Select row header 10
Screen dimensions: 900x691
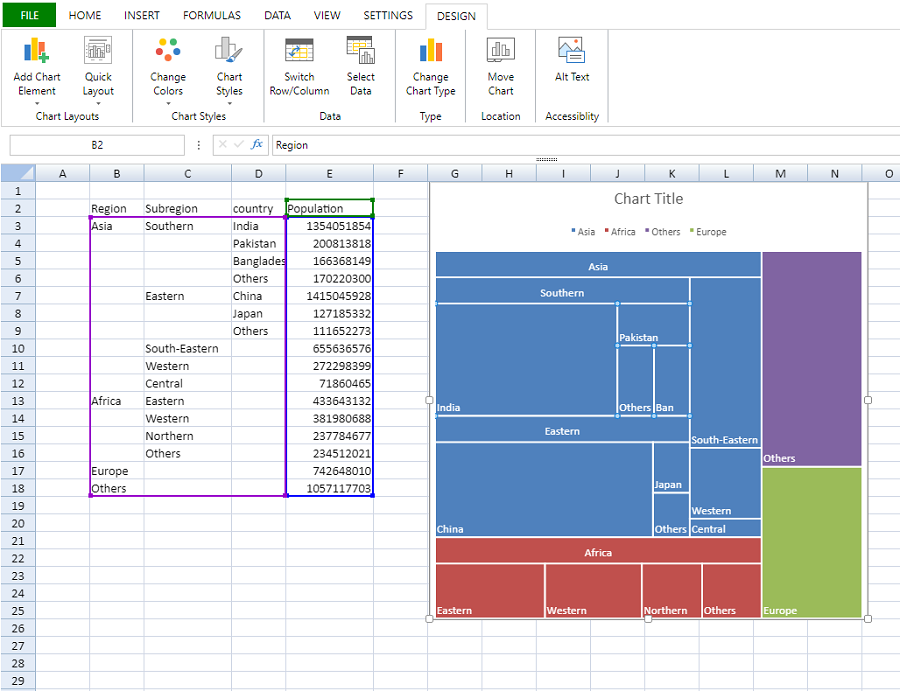pos(18,348)
